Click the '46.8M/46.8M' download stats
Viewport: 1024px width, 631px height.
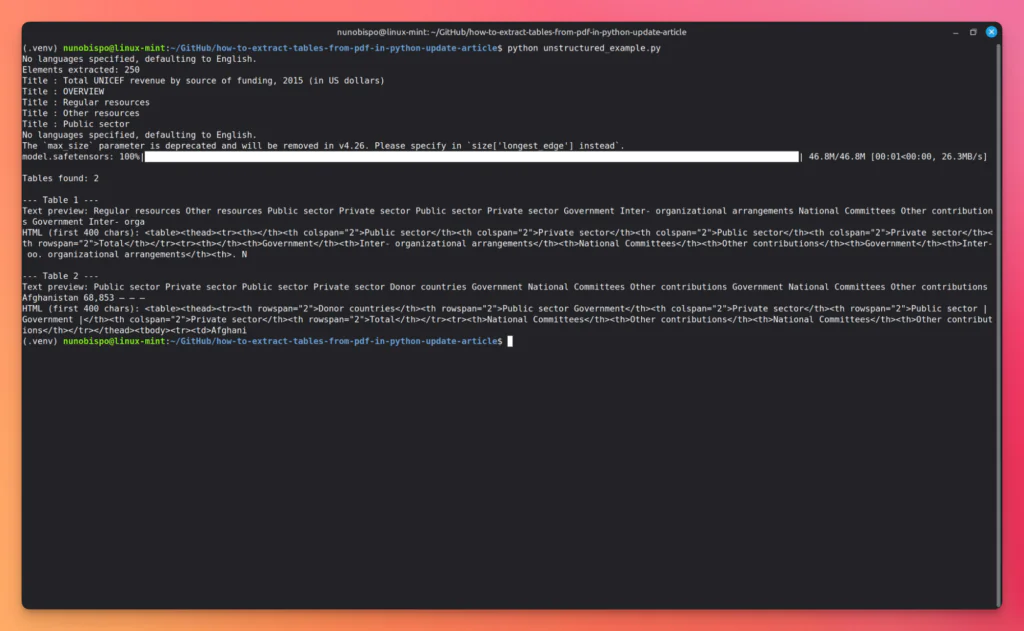pos(837,157)
